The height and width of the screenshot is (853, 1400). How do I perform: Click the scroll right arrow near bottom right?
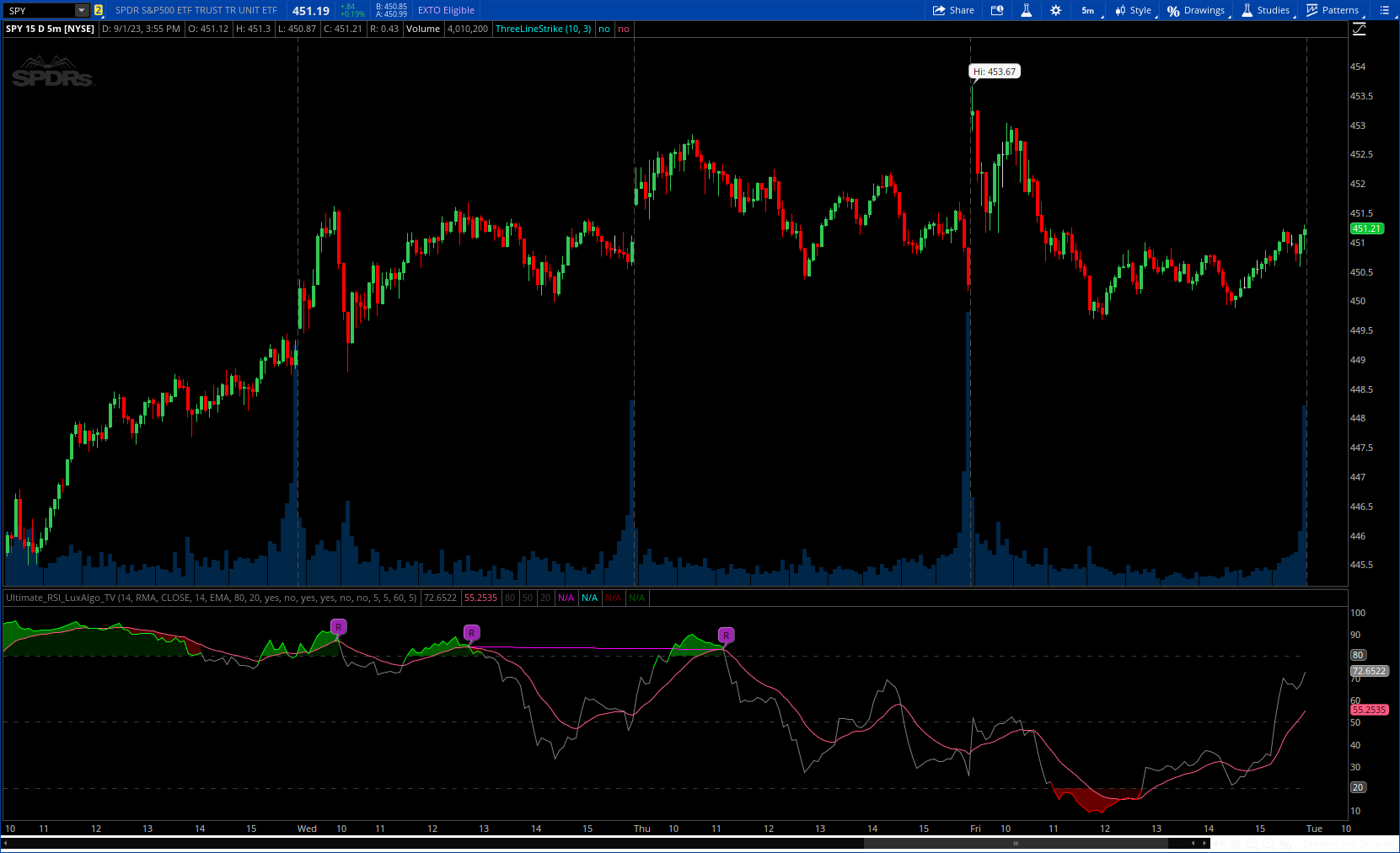point(1204,843)
